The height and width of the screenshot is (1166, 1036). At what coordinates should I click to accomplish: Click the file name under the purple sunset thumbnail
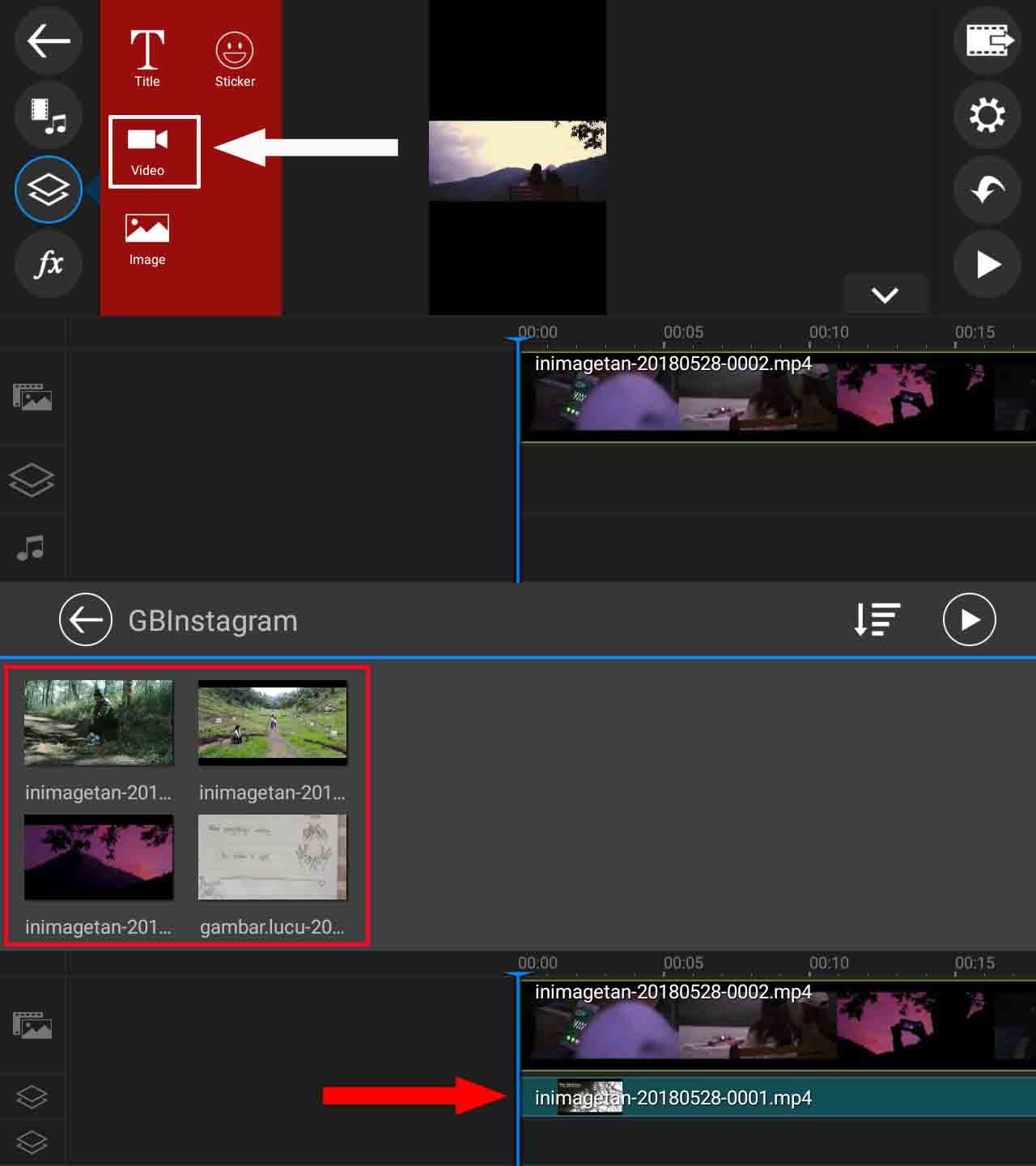point(99,927)
